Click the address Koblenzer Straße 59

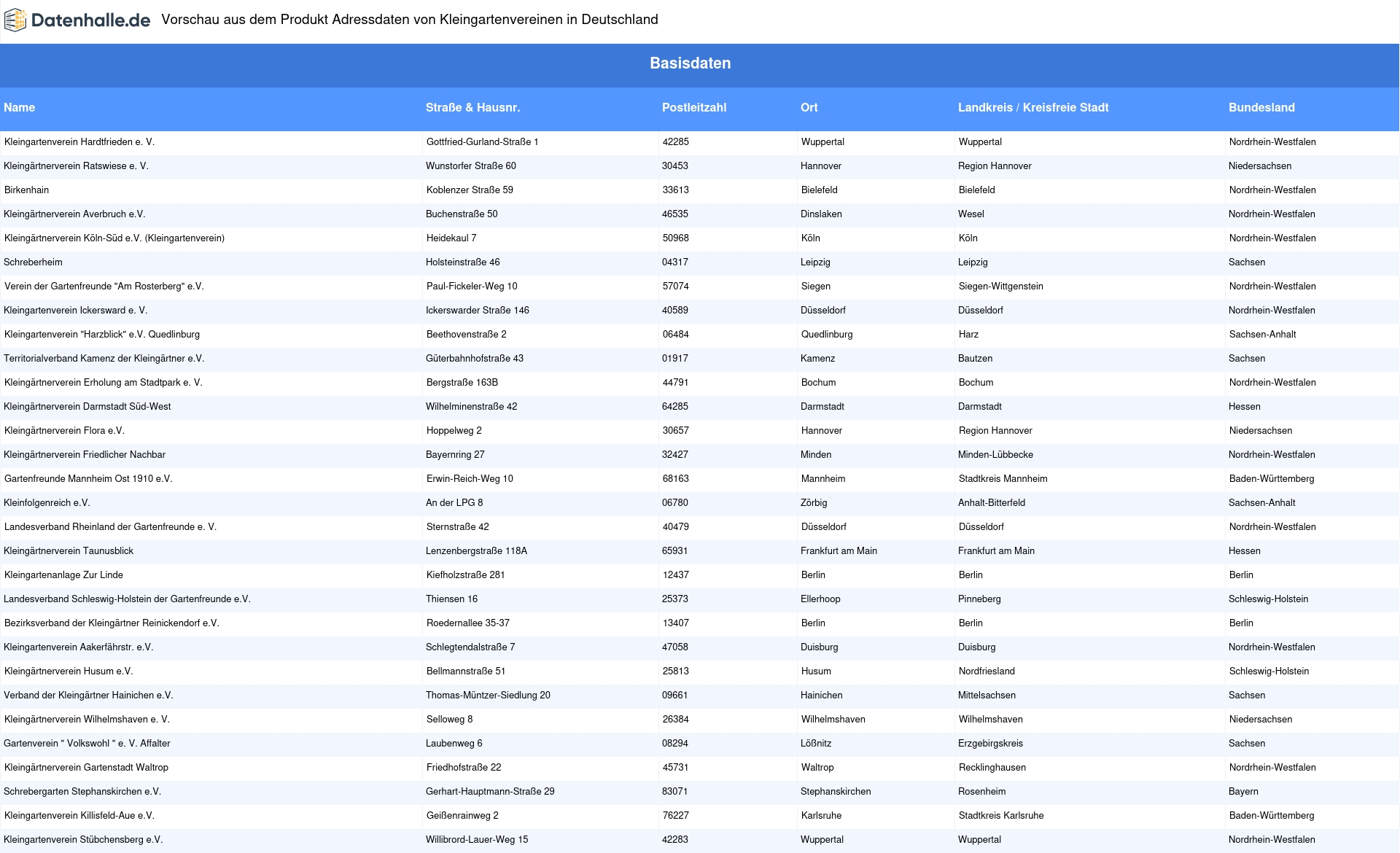coord(470,190)
